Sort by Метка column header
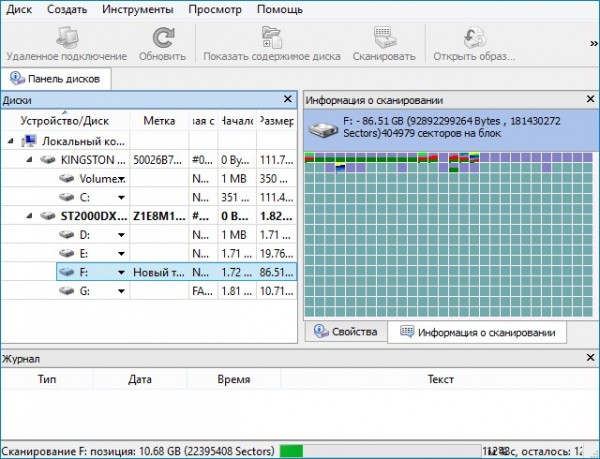This screenshot has width=600, height=459. [159, 121]
